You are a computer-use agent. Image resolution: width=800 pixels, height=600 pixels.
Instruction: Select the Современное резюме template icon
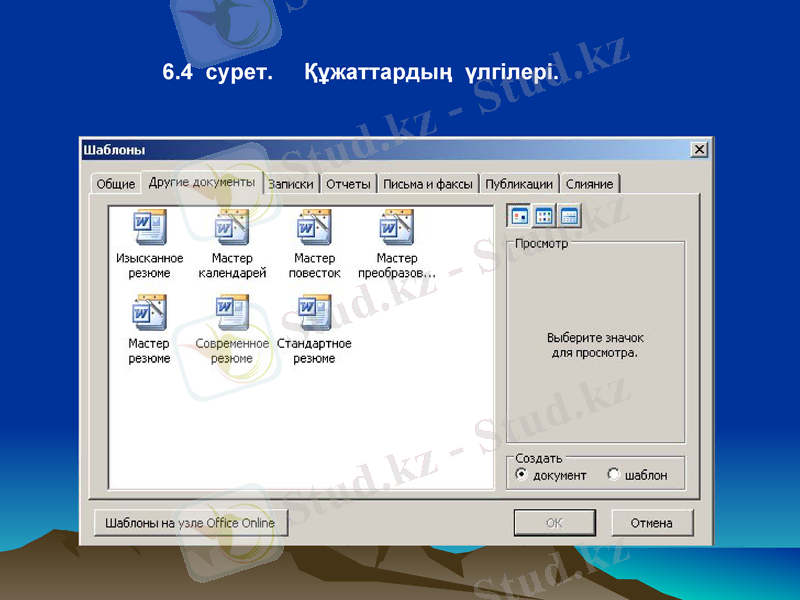click(x=232, y=313)
